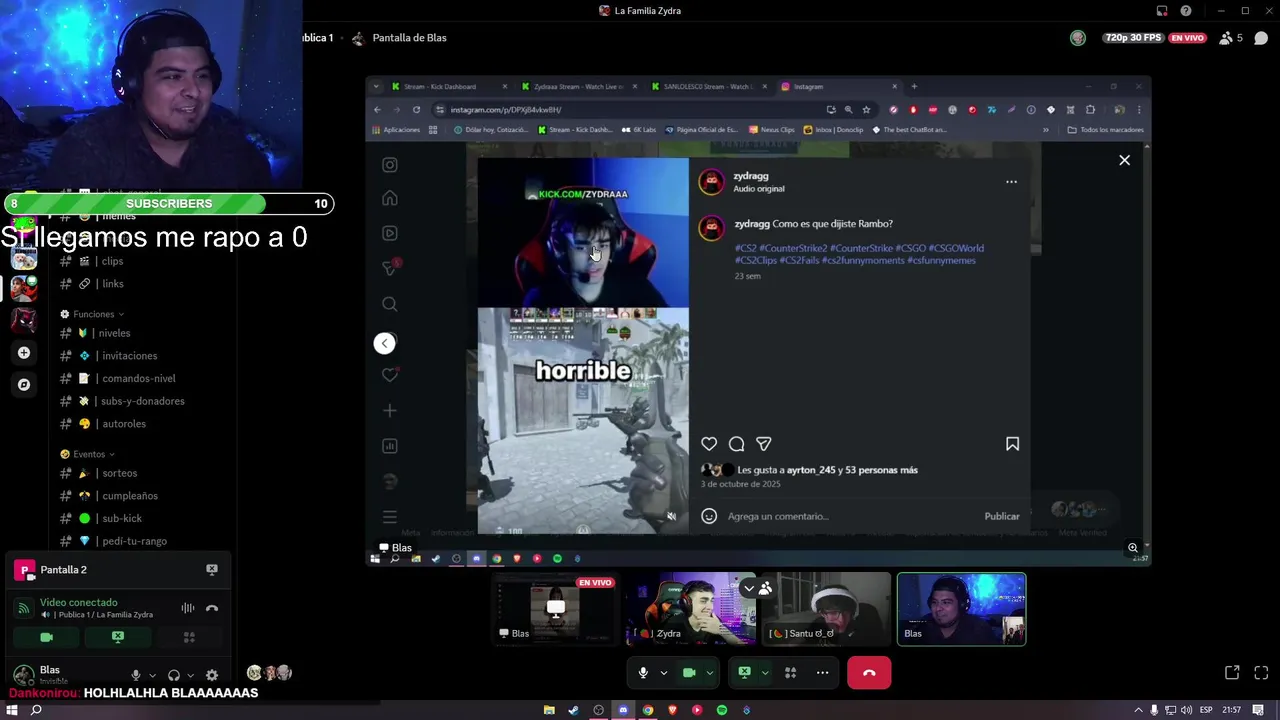Open Spotify from Windows taskbar

click(x=722, y=710)
